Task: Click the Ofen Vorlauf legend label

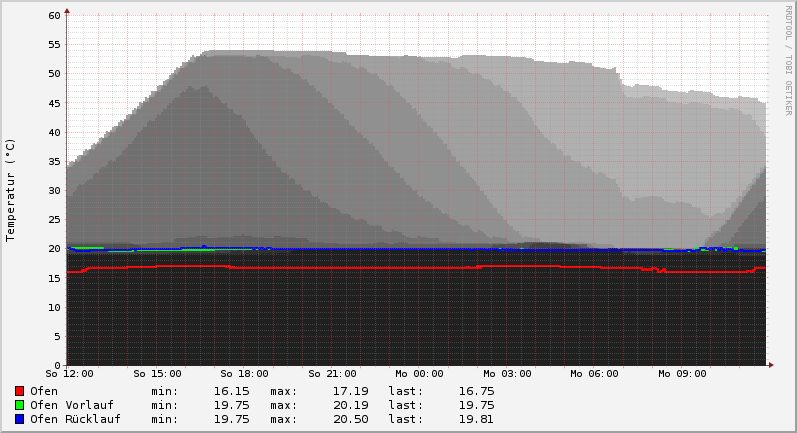Action: [71, 405]
